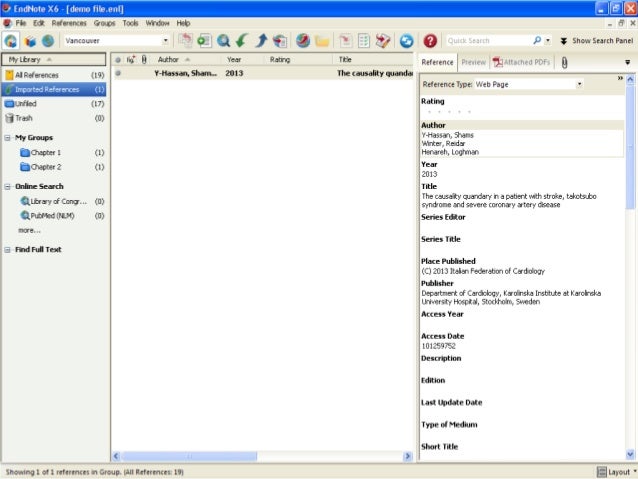Click the Format Bibliography toolbar icon

coord(364,41)
